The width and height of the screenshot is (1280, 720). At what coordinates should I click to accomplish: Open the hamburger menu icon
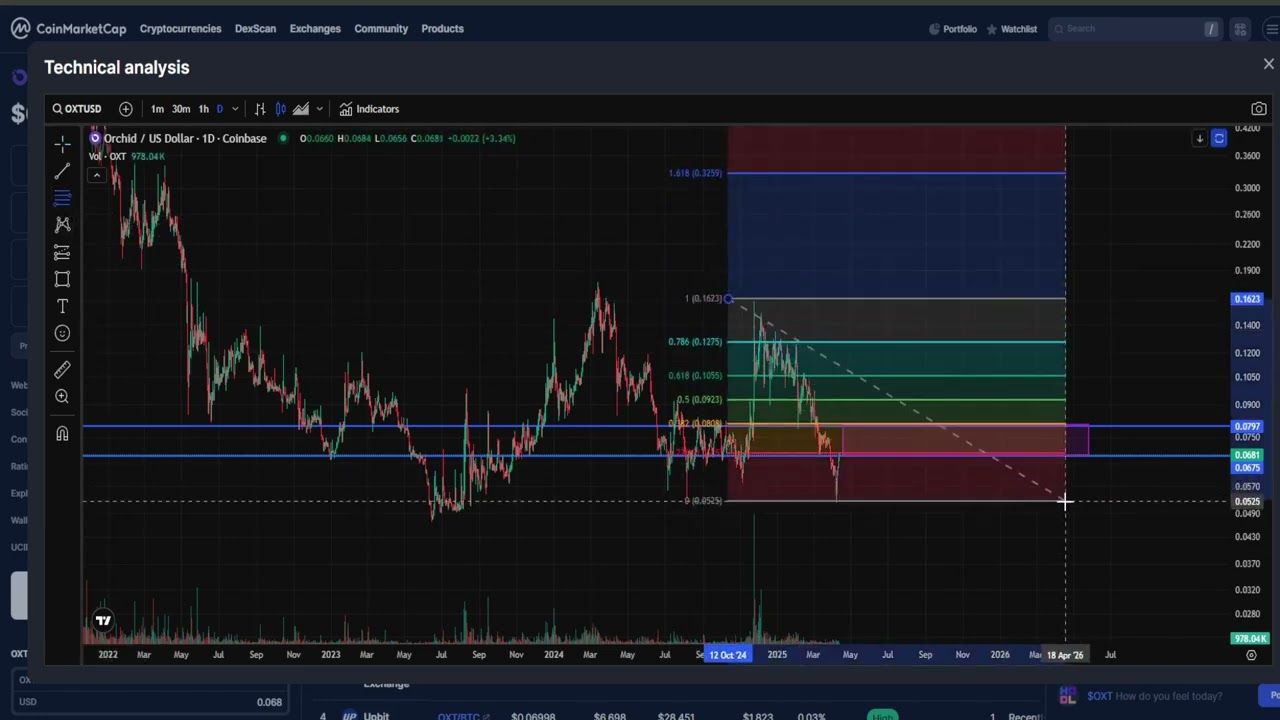coord(1272,29)
